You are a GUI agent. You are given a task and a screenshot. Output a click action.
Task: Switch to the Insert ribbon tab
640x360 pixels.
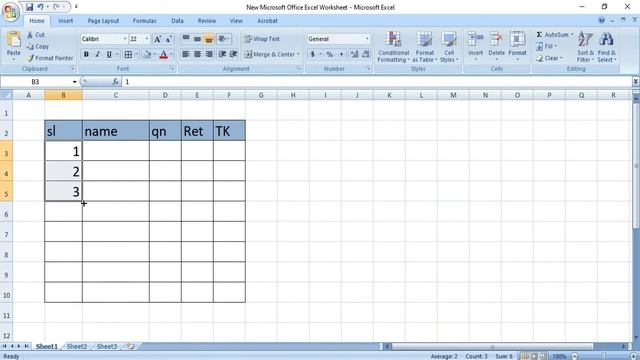(x=65, y=20)
